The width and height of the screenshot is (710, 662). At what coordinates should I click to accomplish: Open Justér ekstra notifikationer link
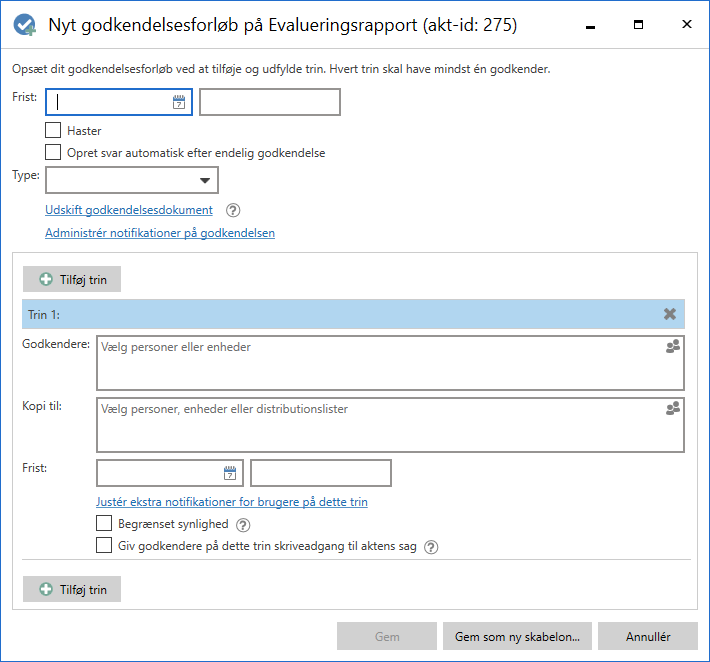pyautogui.click(x=232, y=502)
